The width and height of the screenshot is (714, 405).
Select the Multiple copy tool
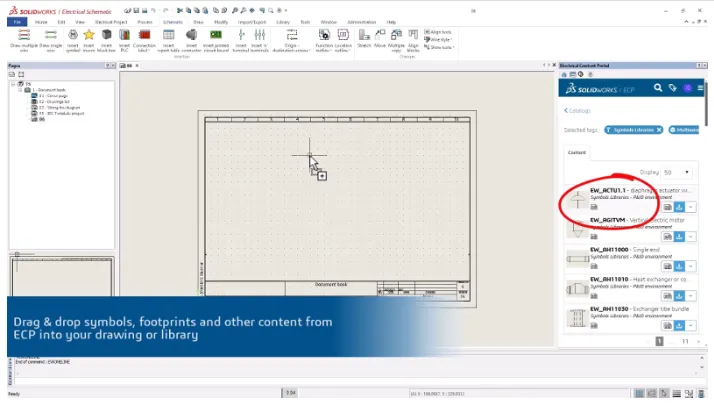click(x=396, y=41)
